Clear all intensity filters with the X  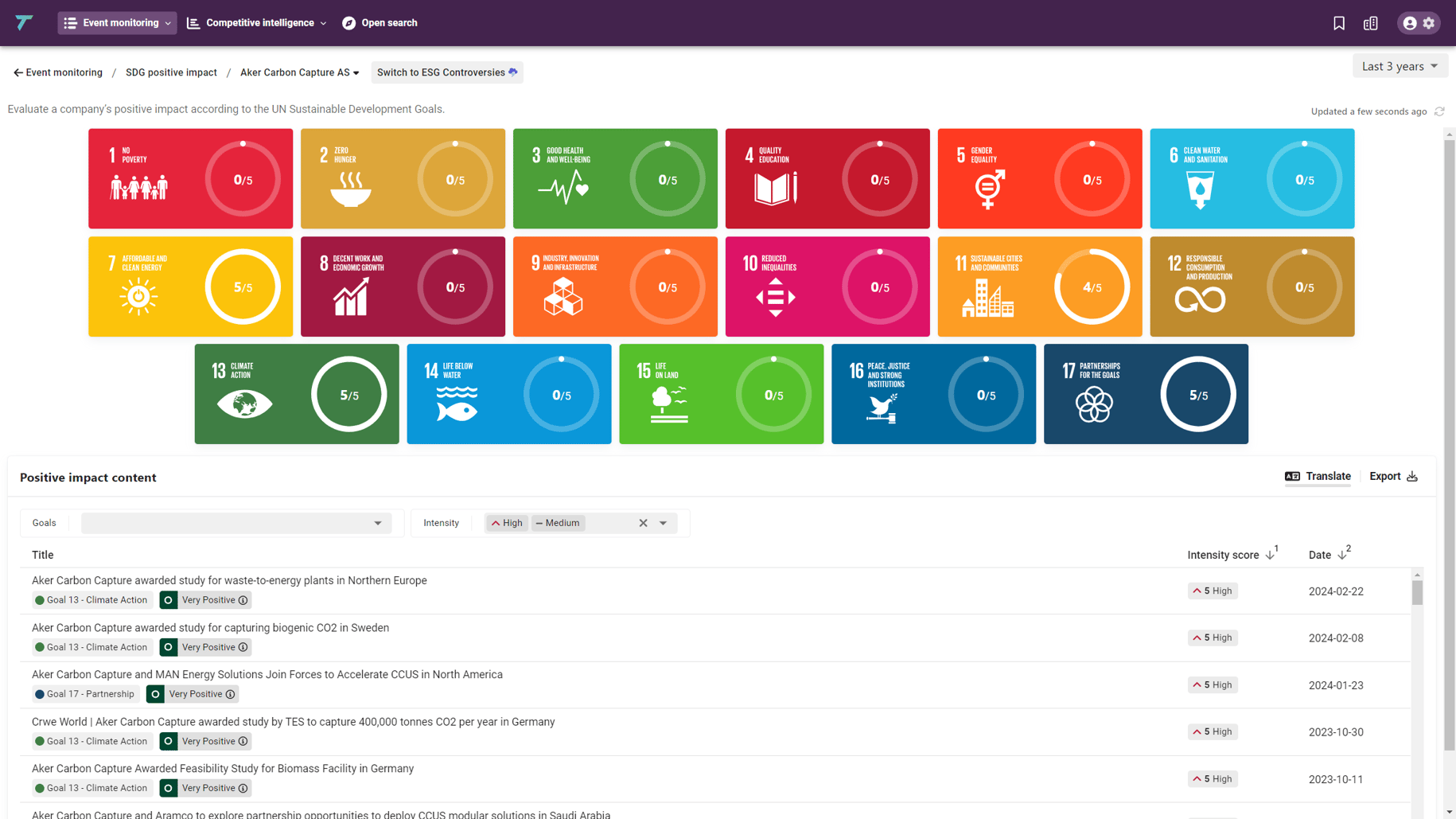coord(643,523)
